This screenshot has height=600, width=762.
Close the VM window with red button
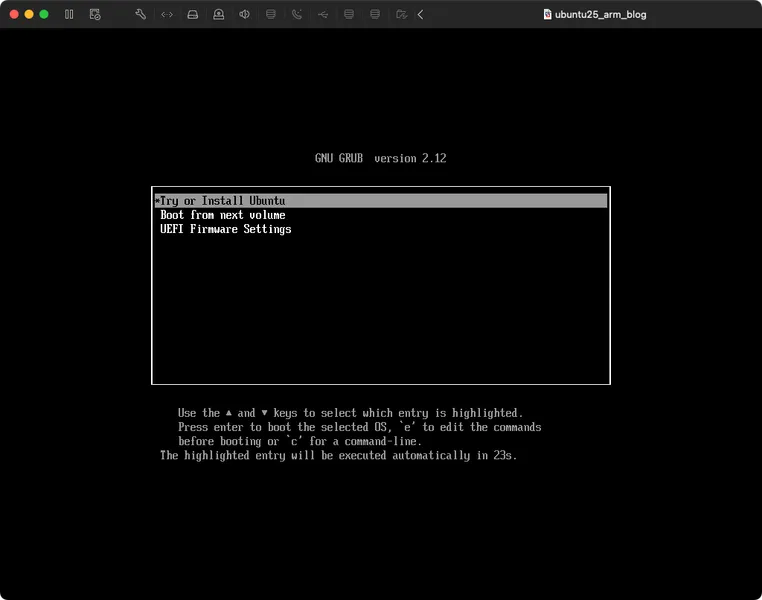pos(14,15)
